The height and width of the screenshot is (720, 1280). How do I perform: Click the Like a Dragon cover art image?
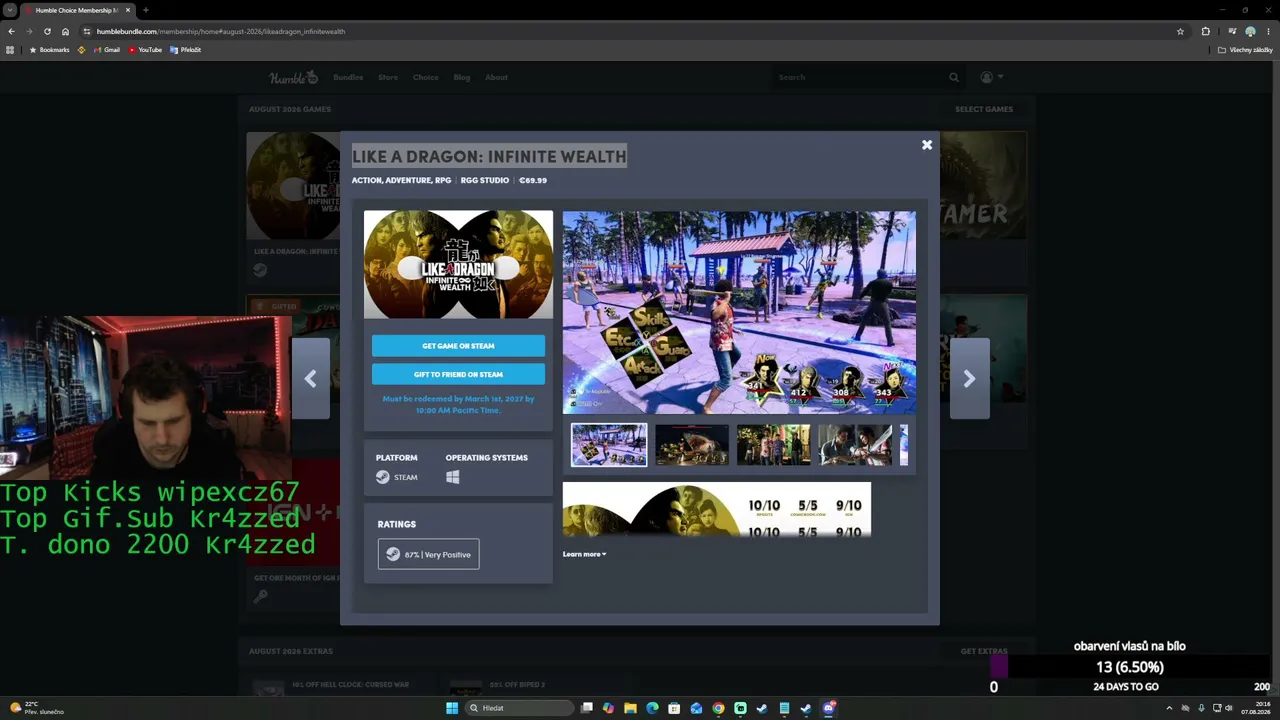[458, 264]
